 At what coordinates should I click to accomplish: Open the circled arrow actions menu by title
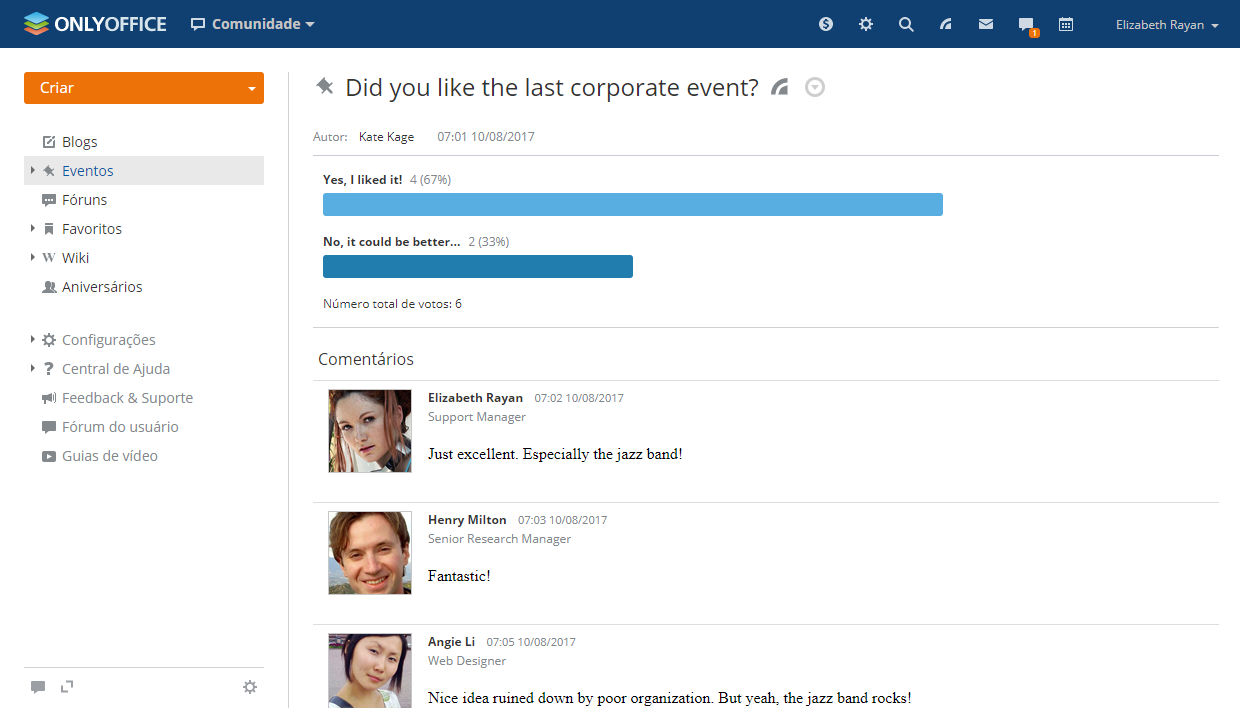click(x=815, y=88)
